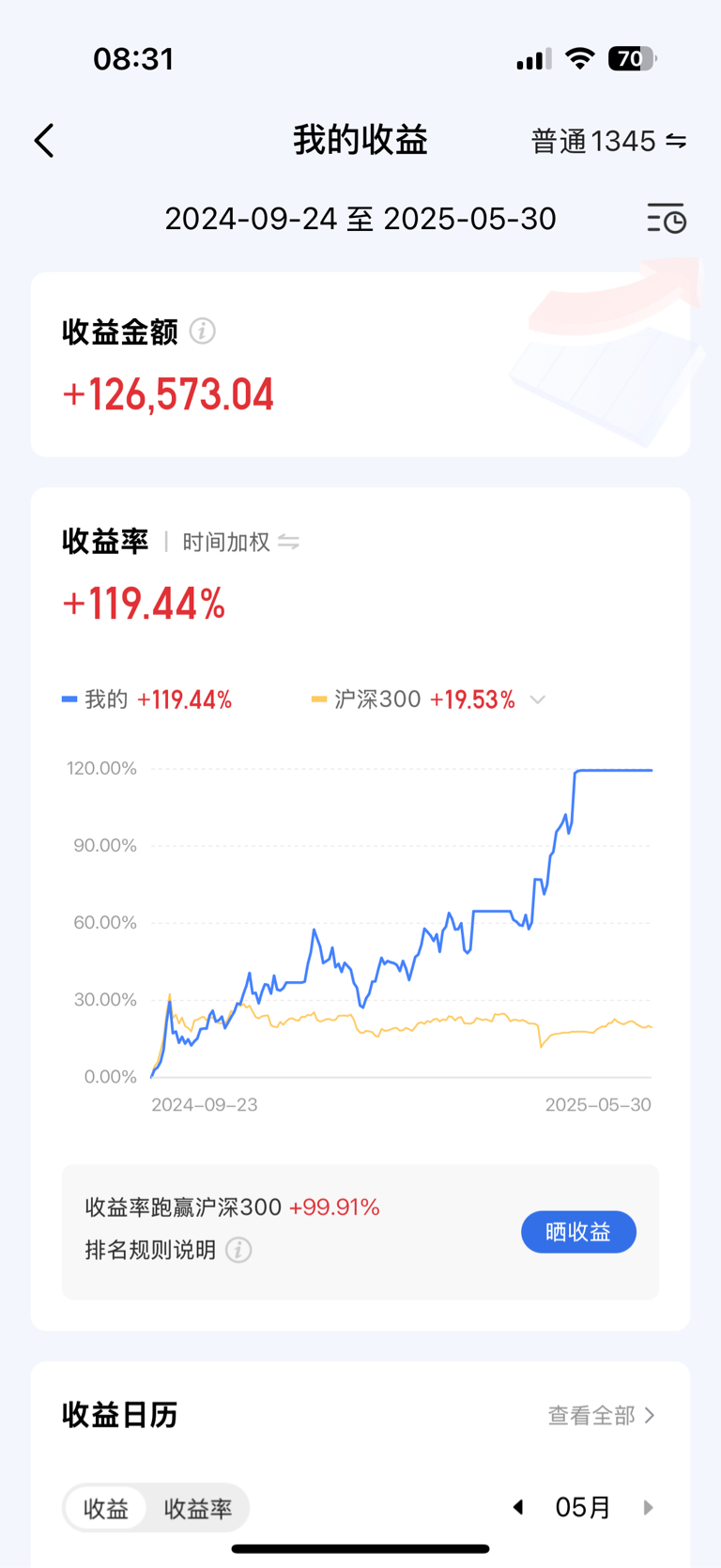Switch to the 收益率 segment
Screen dimensions: 721x1568
[198, 1508]
